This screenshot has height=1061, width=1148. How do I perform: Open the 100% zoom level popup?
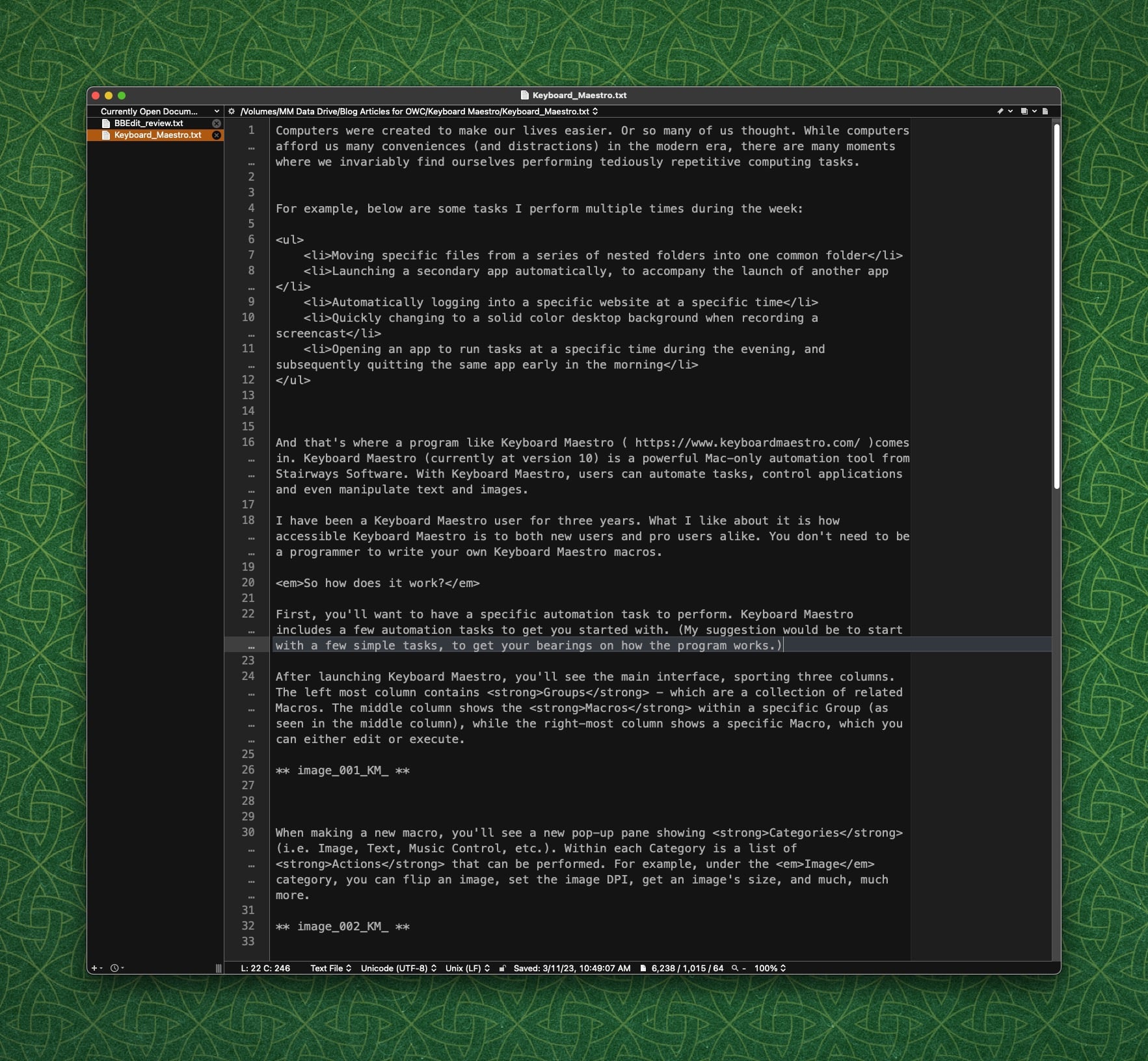769,968
